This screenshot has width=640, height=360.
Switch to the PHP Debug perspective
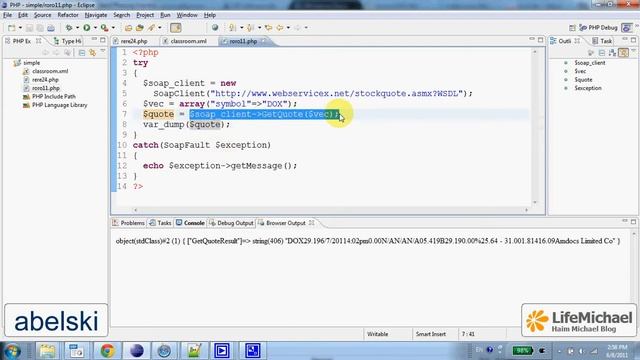[x=598, y=28]
